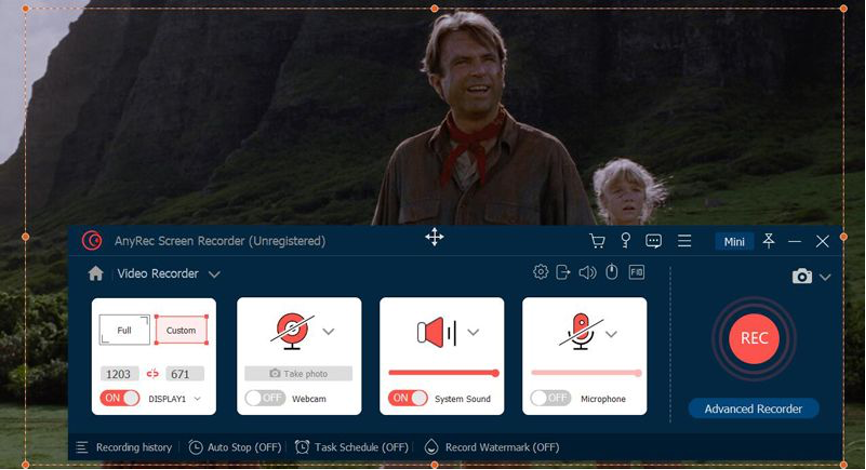The image size is (866, 470).
Task: Switch to Mini mode
Action: tap(734, 241)
